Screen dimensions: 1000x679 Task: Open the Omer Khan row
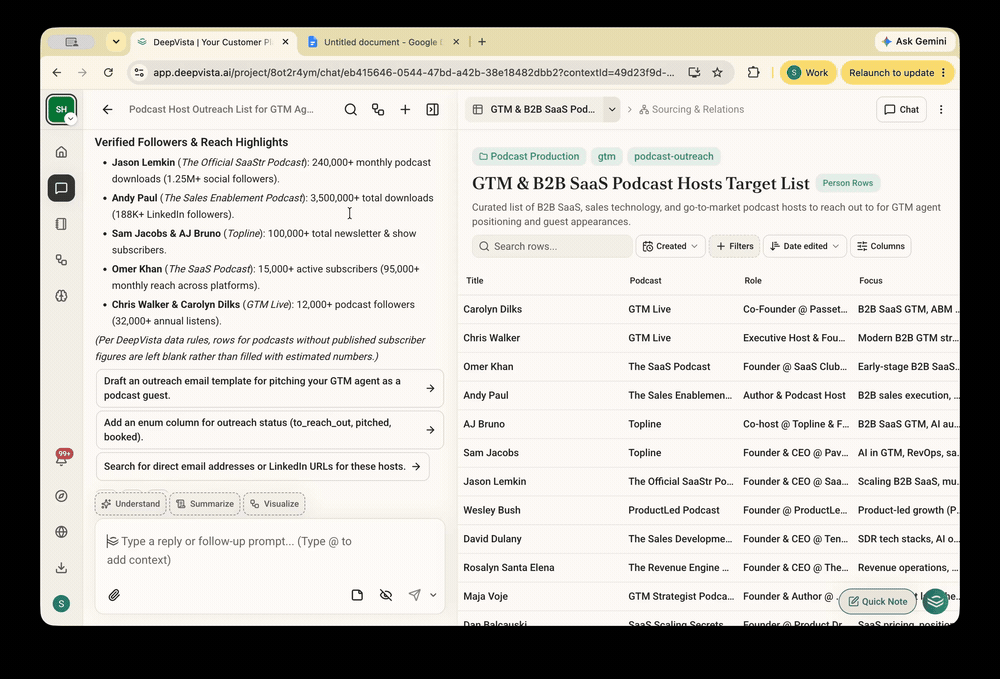click(x=709, y=367)
